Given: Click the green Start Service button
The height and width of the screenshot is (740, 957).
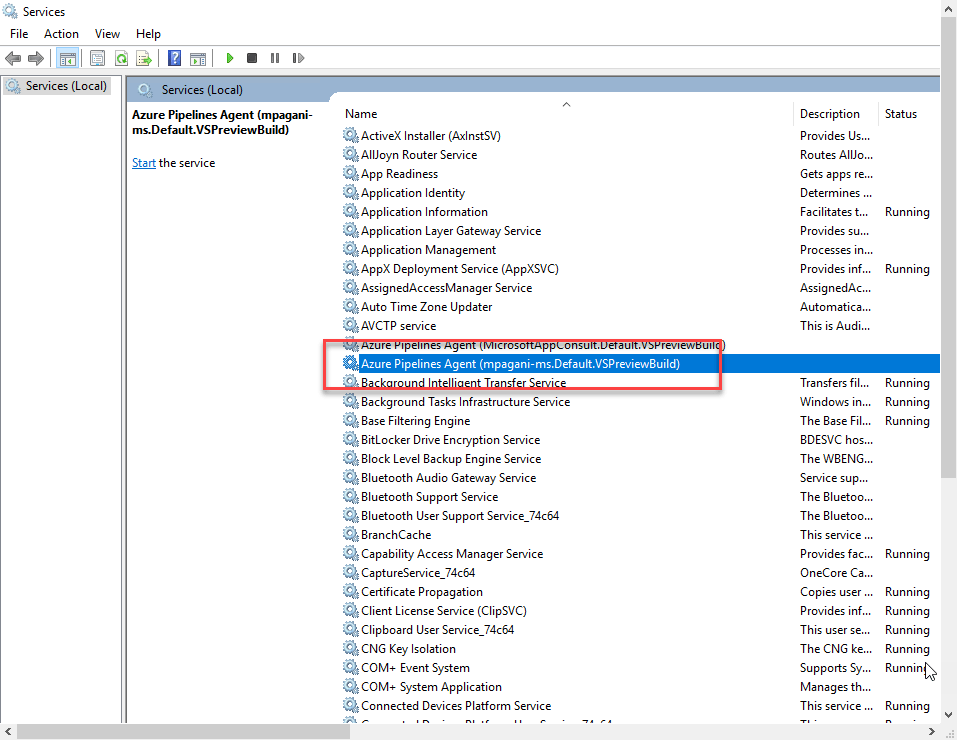Looking at the screenshot, I should coord(229,58).
